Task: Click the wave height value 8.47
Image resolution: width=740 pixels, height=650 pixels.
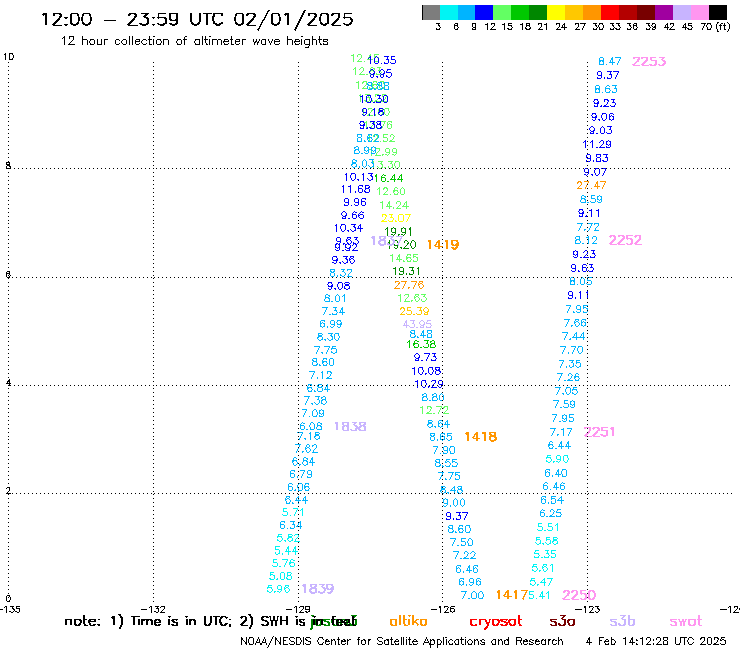Action: pos(610,61)
